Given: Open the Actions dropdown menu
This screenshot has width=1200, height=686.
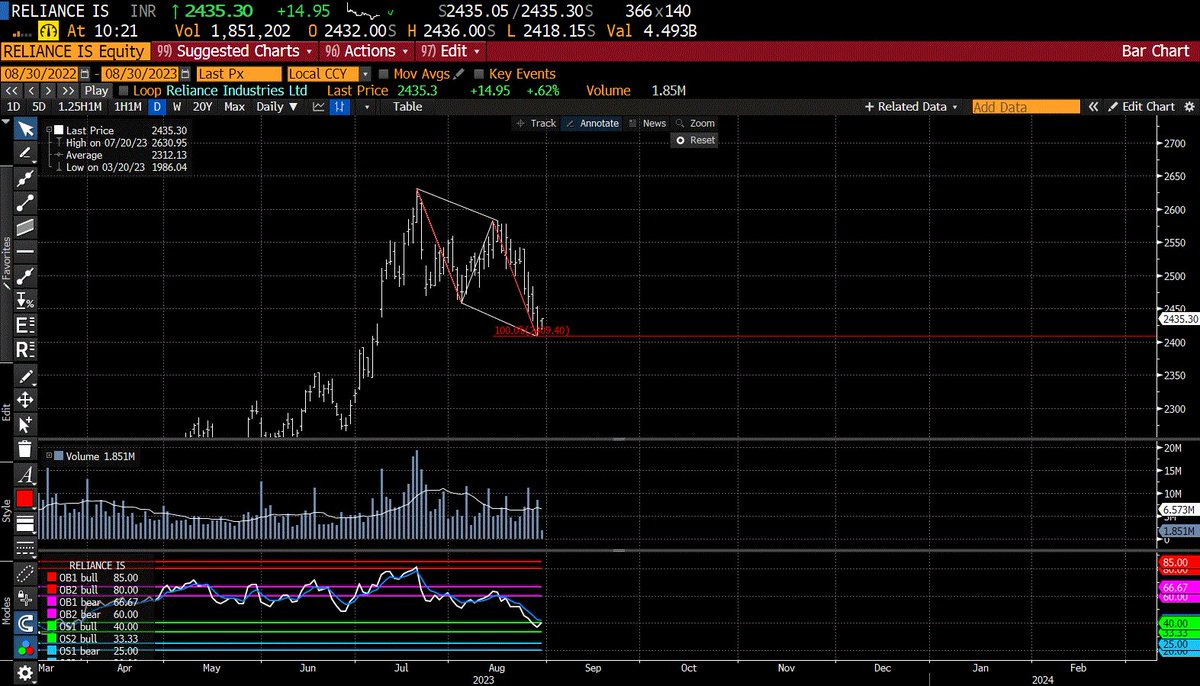Looking at the screenshot, I should (369, 51).
